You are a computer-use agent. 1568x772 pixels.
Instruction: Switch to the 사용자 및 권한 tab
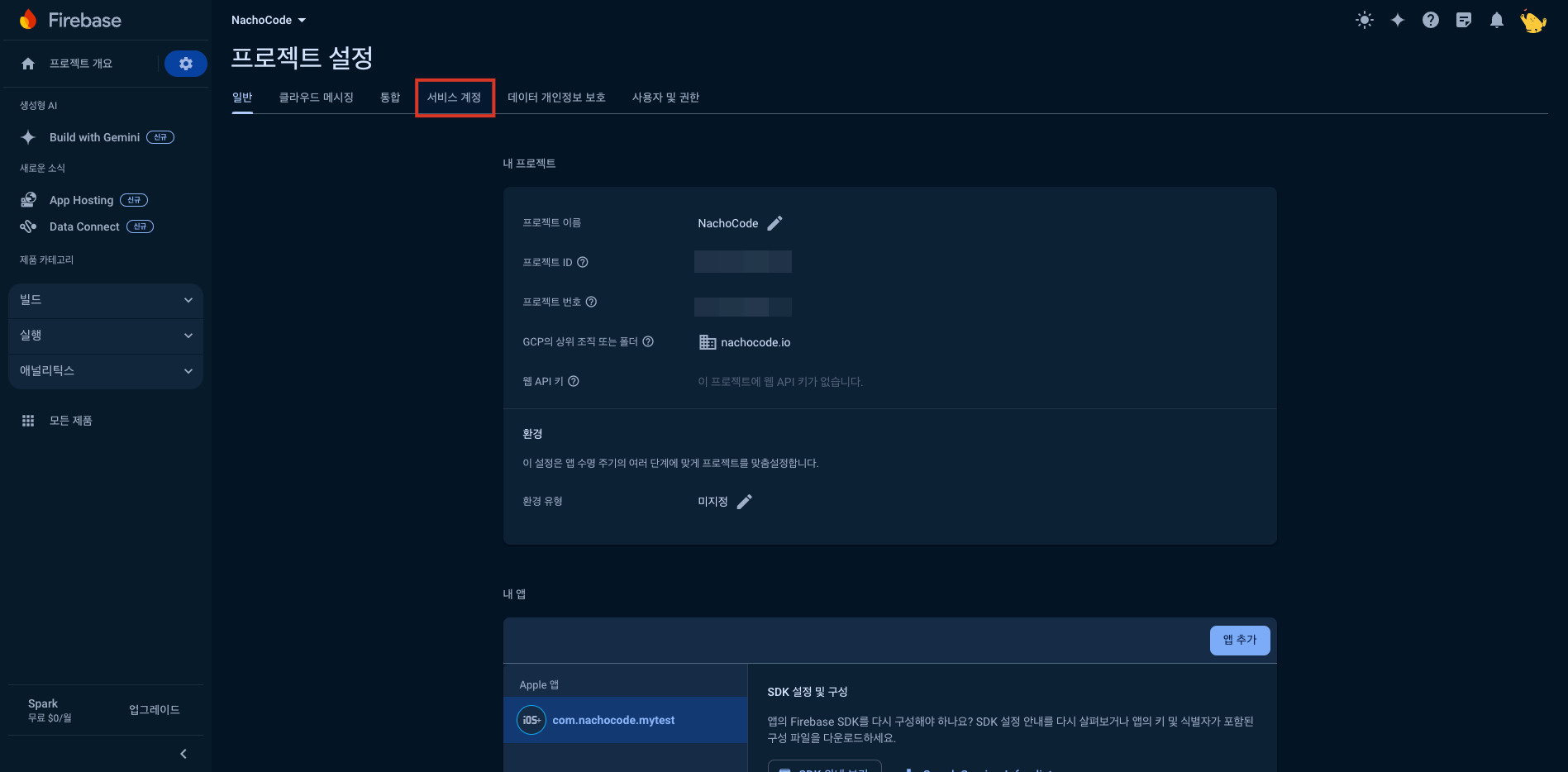[x=666, y=98]
